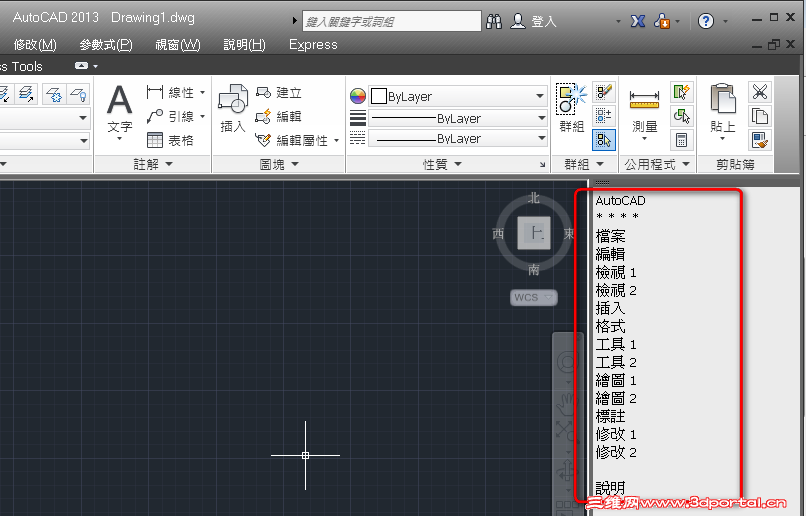The height and width of the screenshot is (516, 806).
Task: Click the match properties brush icon
Action: click(760, 140)
